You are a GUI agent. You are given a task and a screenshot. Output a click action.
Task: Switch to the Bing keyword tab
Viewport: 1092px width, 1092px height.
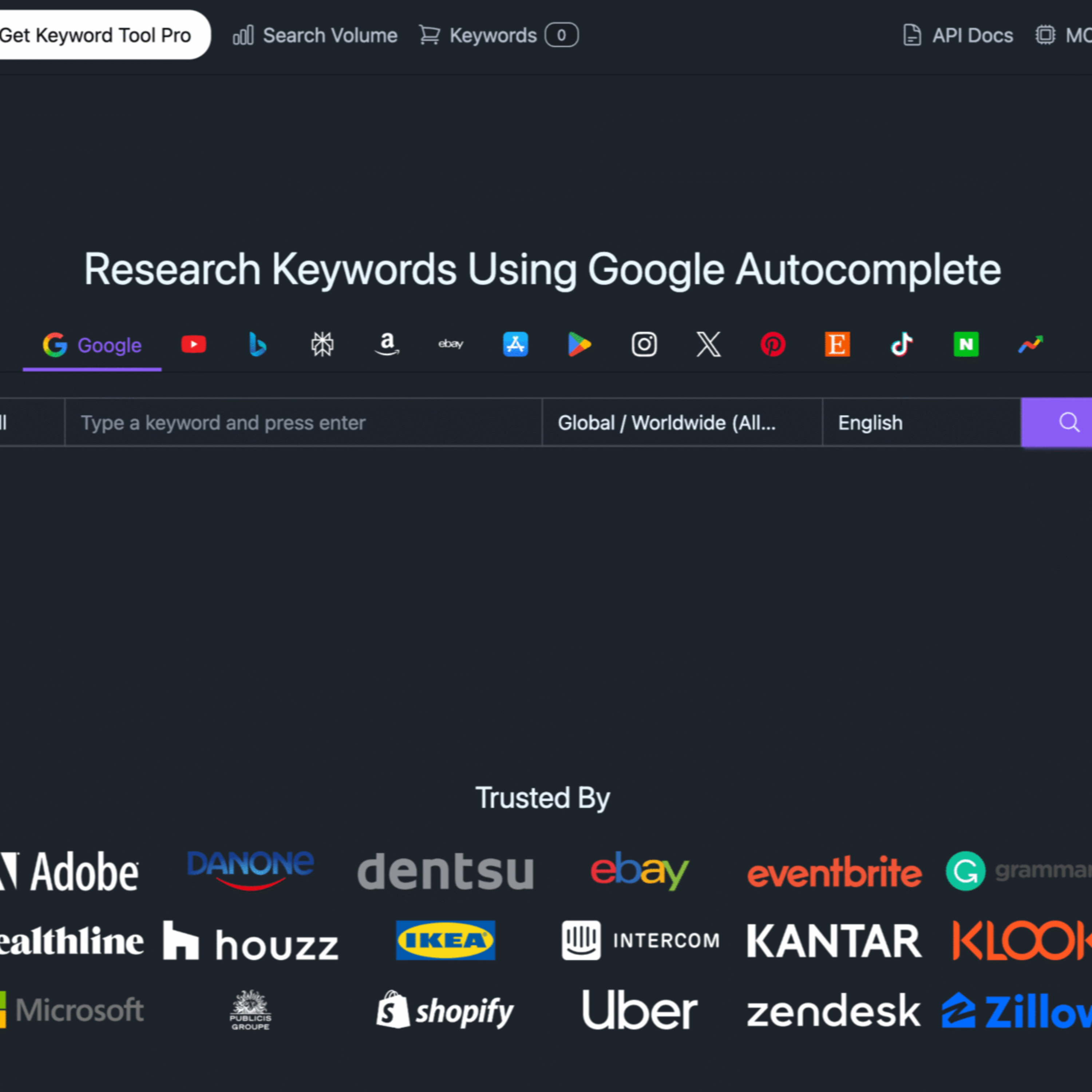pos(258,344)
